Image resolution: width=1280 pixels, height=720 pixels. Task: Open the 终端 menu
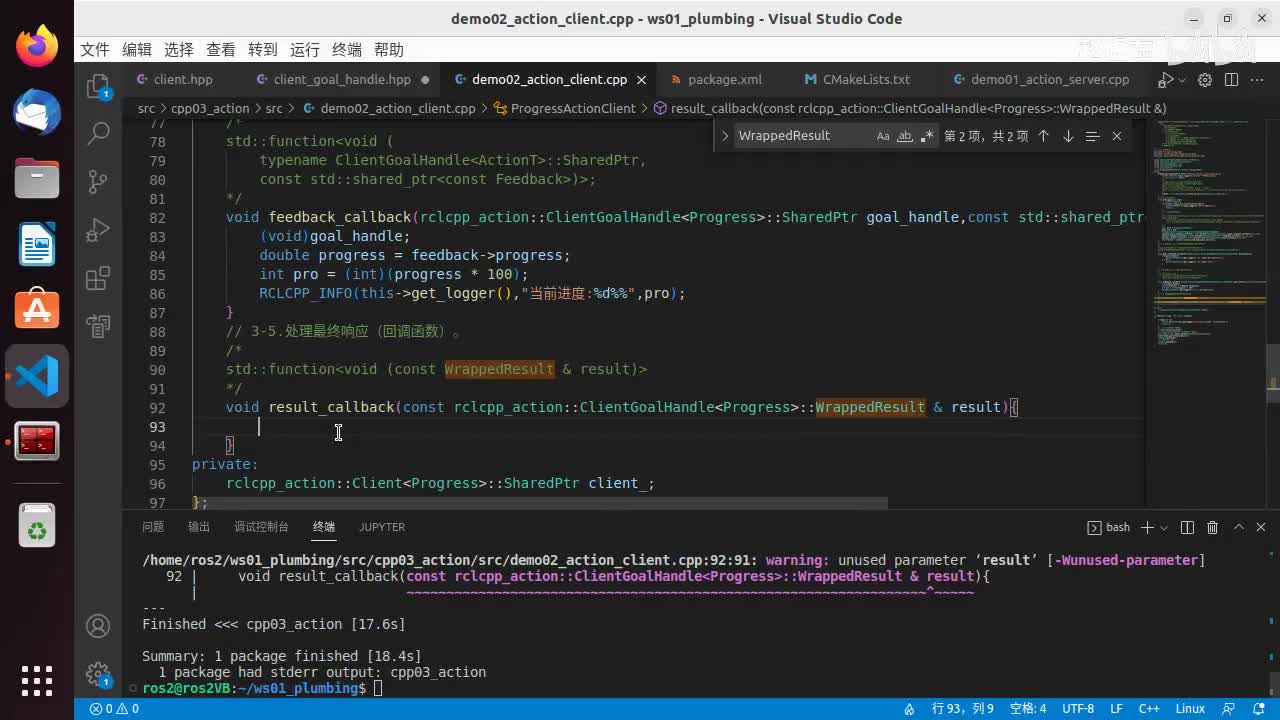coord(347,50)
